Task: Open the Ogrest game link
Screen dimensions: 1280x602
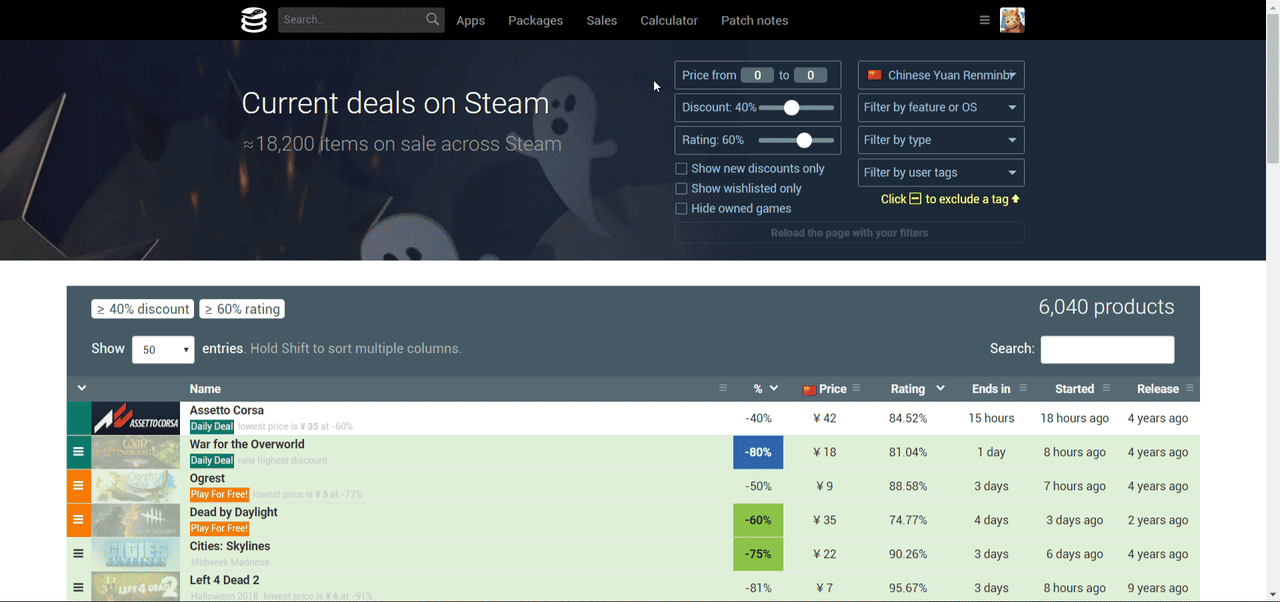Action: (x=207, y=478)
